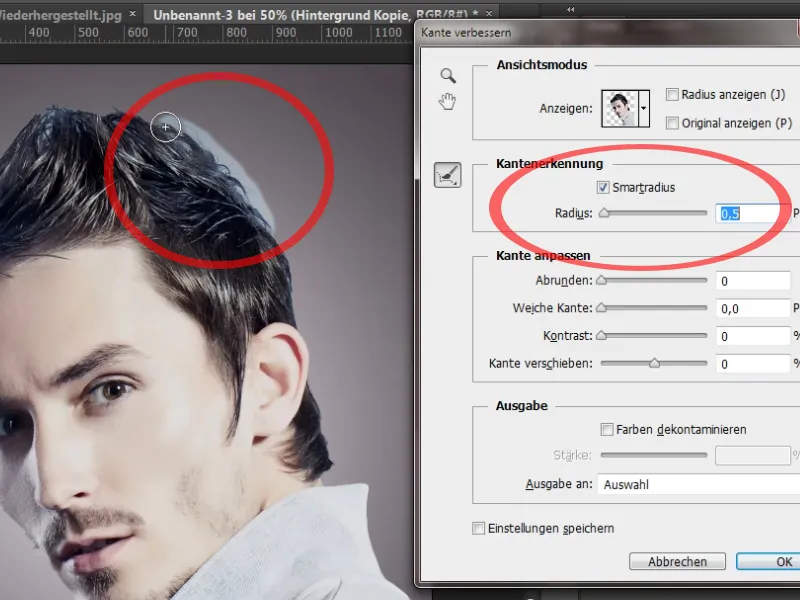
Task: Click the Anzeigen preview thumbnail
Action: (620, 108)
